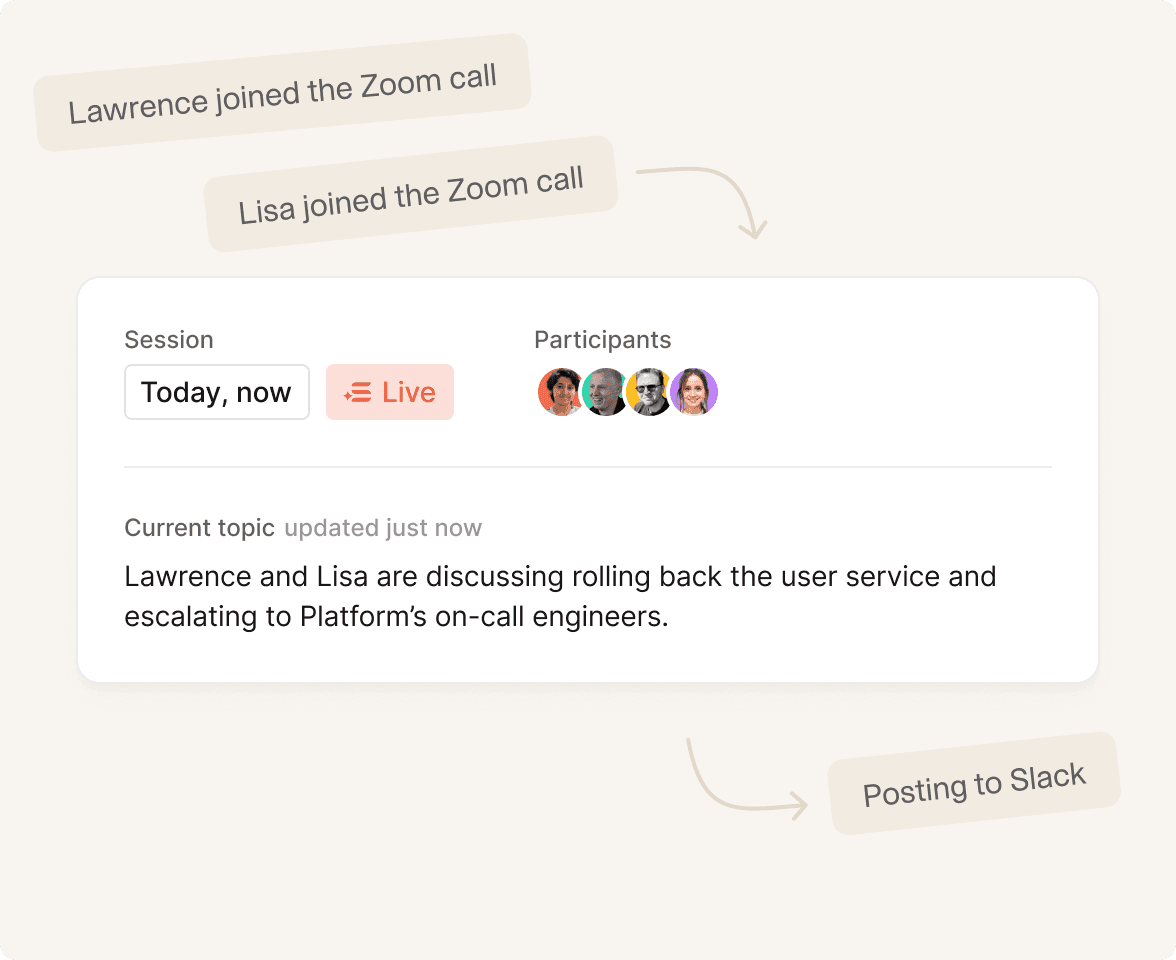
Task: Click the Lawrence joined the Zoom call notification
Action: pyautogui.click(x=283, y=92)
